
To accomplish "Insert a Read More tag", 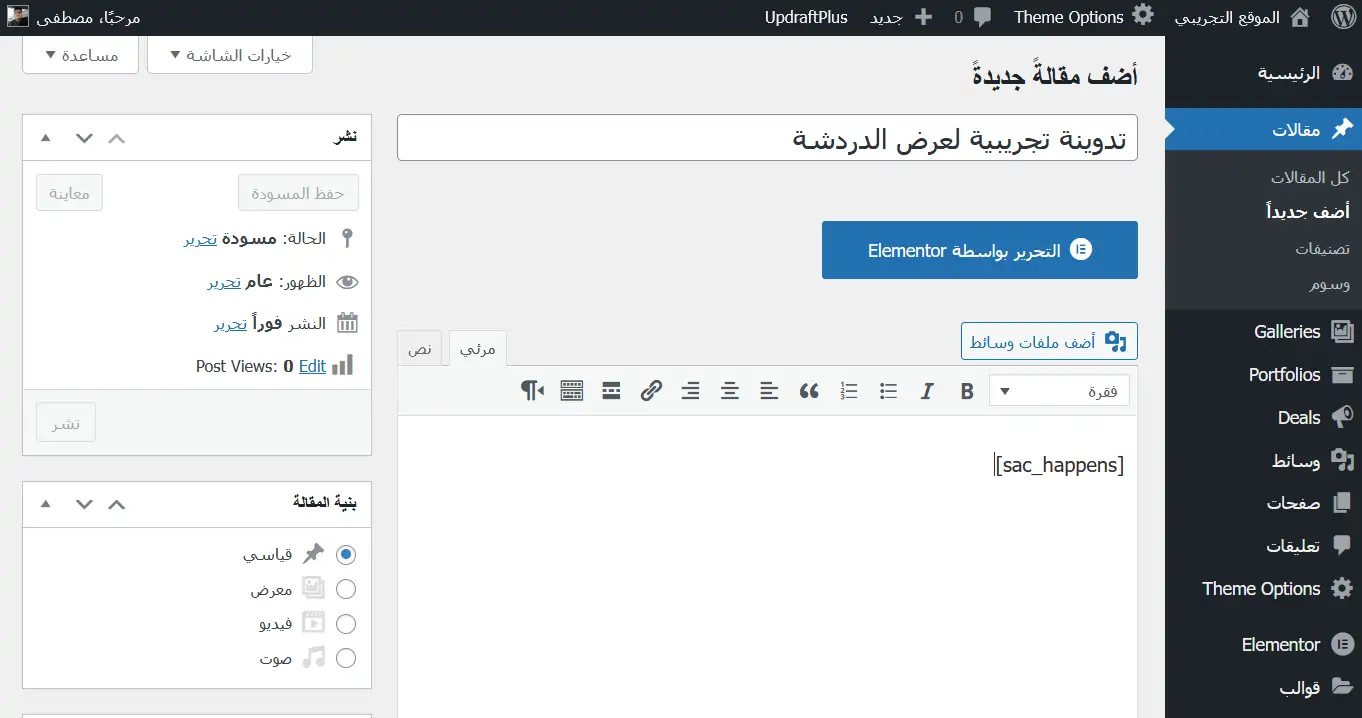I will coord(612,391).
